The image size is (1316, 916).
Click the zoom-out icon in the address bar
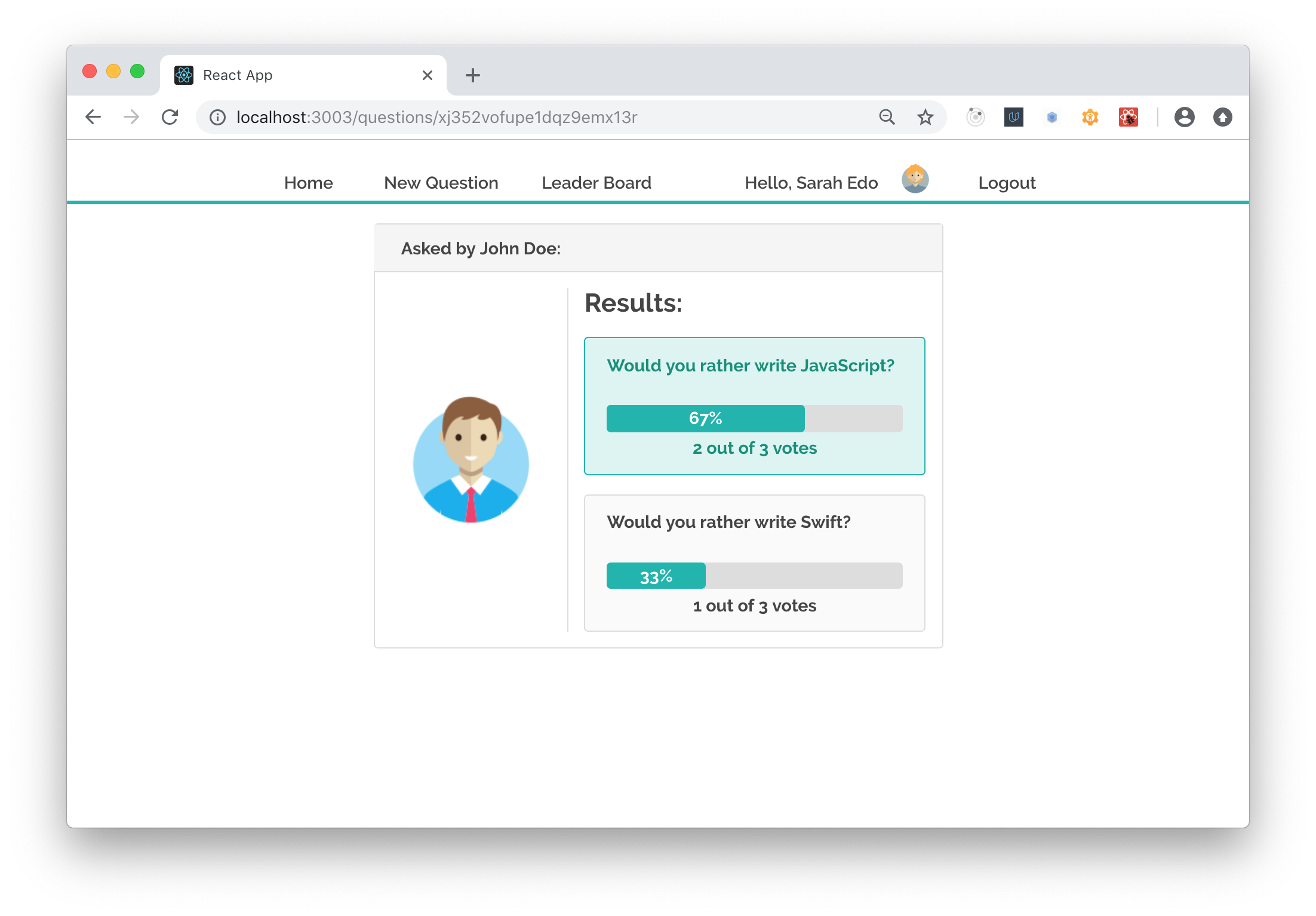[x=887, y=117]
